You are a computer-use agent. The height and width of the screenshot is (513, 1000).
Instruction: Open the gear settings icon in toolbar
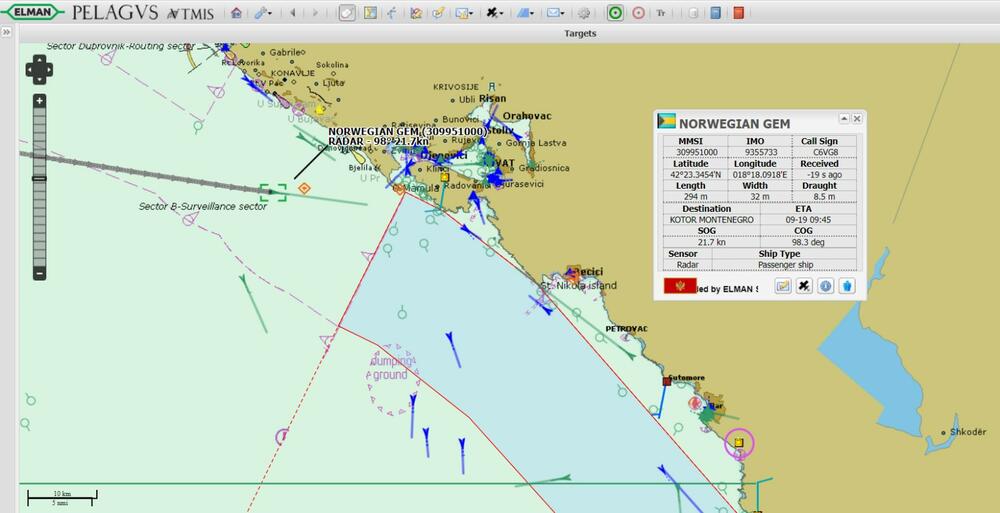click(x=585, y=13)
